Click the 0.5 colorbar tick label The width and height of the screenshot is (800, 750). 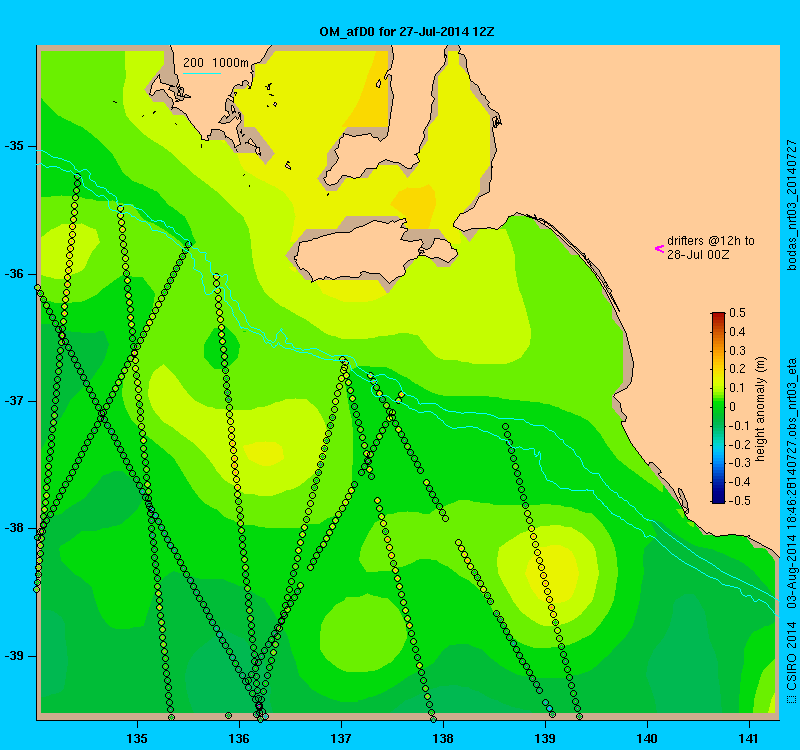[737, 313]
